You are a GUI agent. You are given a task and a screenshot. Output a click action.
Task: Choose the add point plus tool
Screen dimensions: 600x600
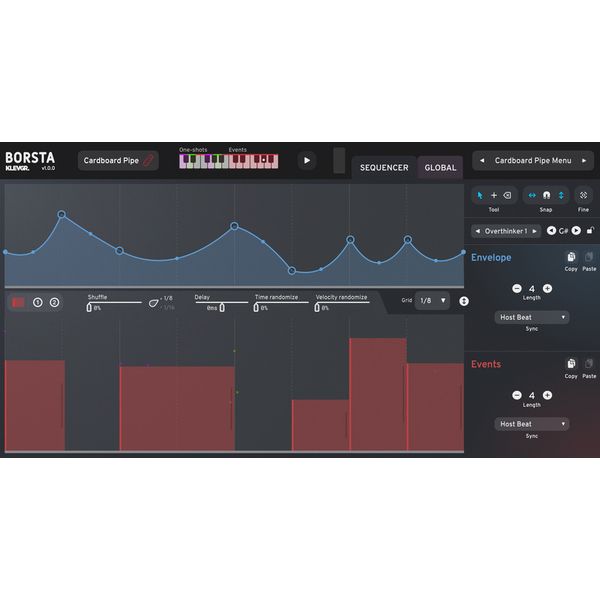493,195
